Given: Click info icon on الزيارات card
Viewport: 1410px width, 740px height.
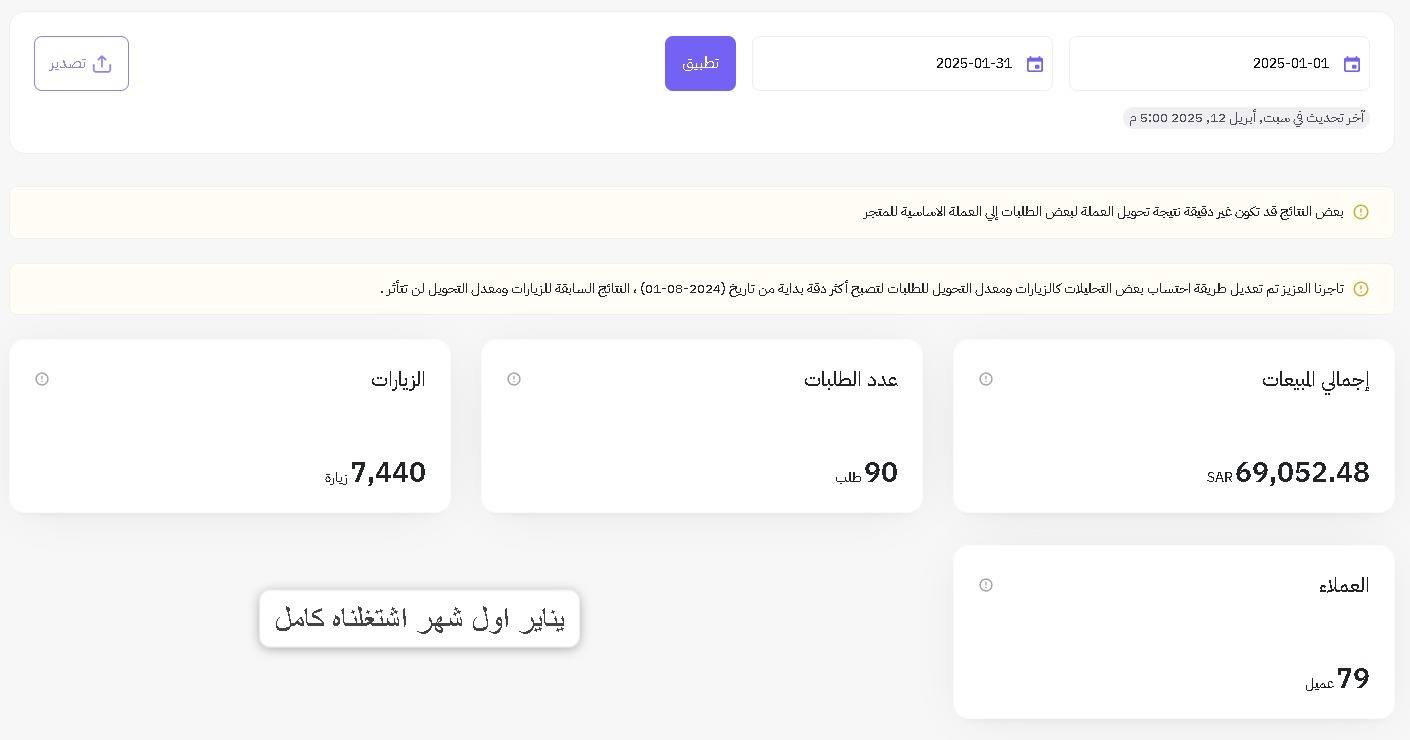Looking at the screenshot, I should pyautogui.click(x=42, y=379).
